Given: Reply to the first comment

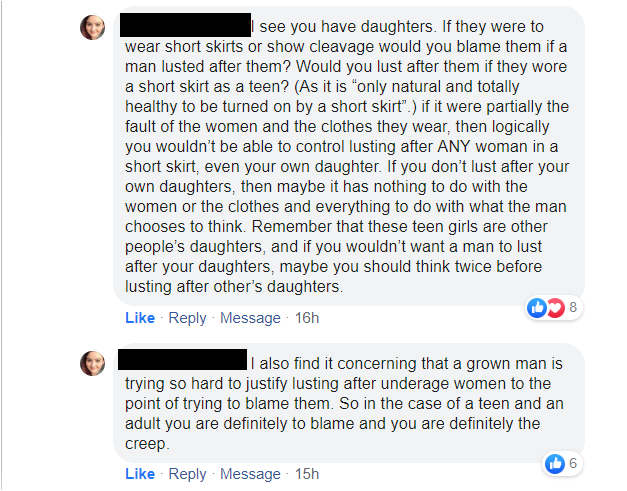Looking at the screenshot, I should (x=187, y=318).
